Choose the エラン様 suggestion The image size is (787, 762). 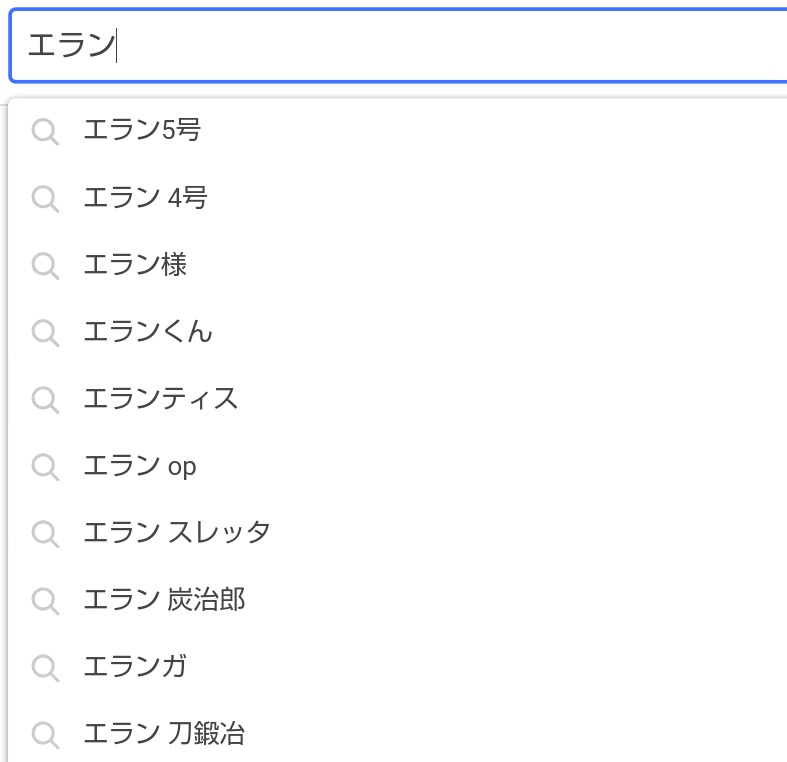(398, 265)
